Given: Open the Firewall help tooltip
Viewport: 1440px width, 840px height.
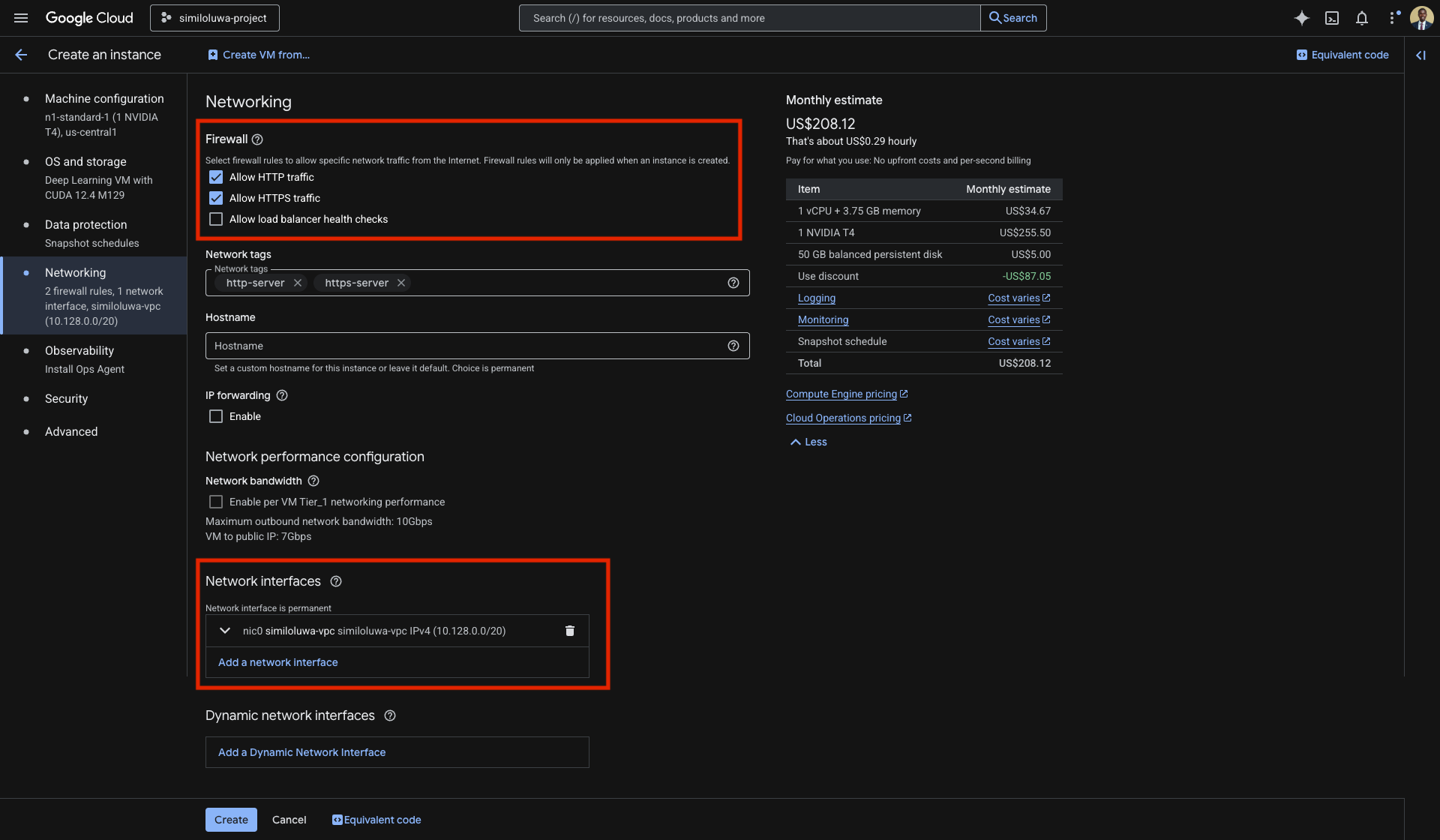Looking at the screenshot, I should [x=257, y=139].
